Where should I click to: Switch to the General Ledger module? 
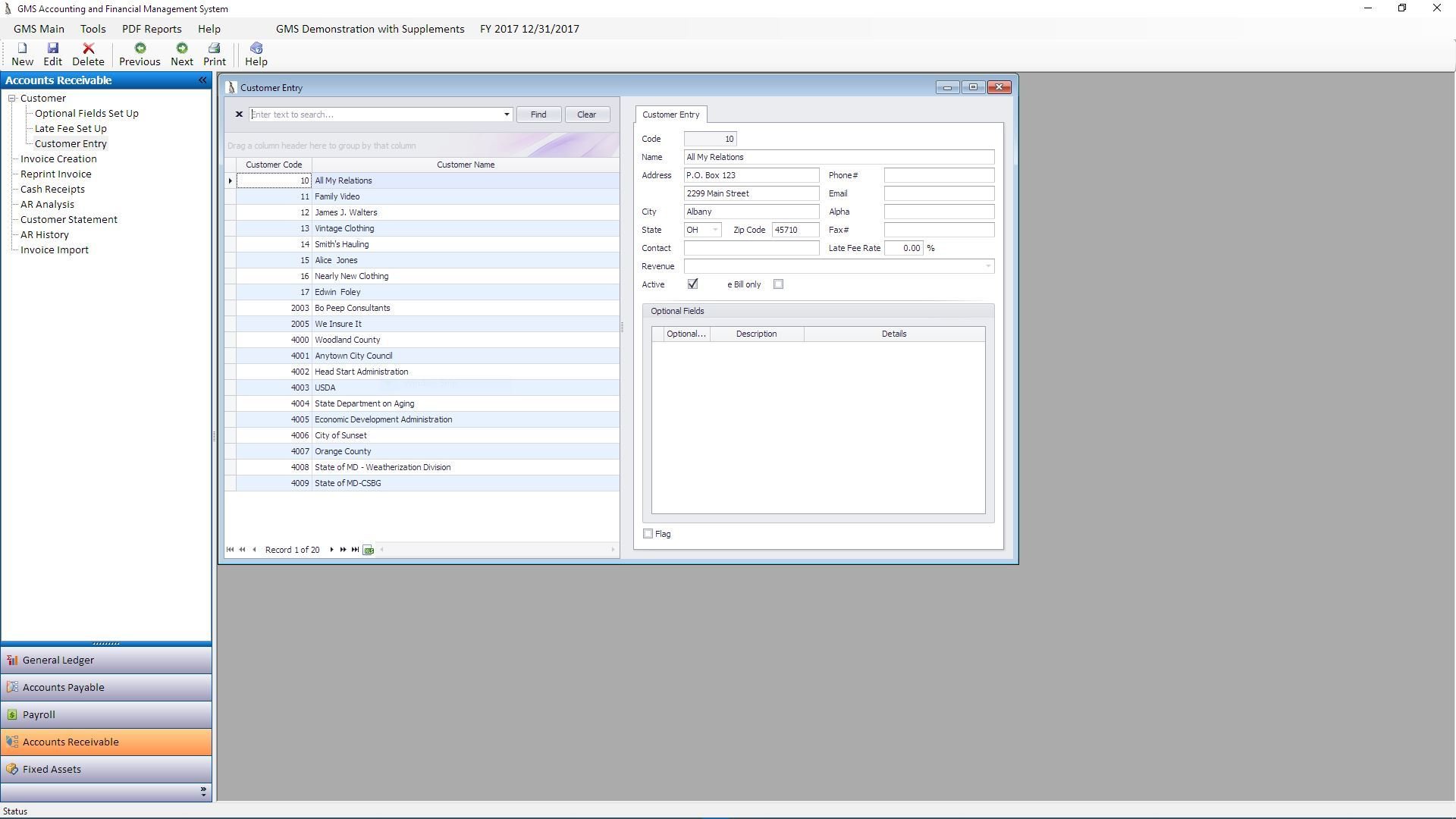pyautogui.click(x=58, y=661)
